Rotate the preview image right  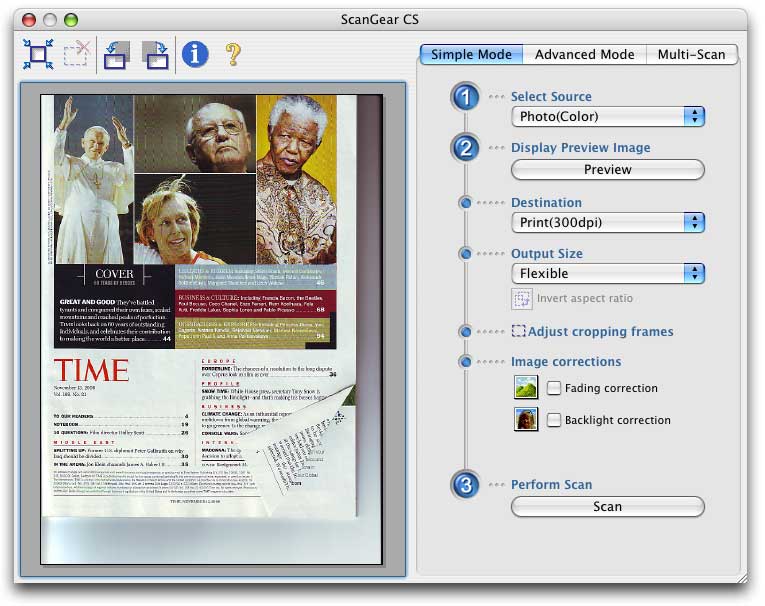pyautogui.click(x=155, y=54)
